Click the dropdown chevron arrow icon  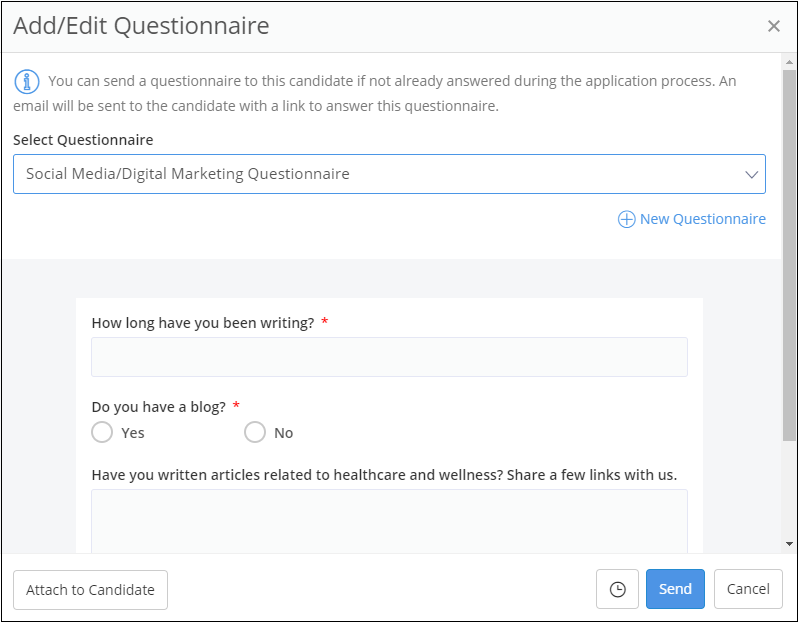pos(752,174)
